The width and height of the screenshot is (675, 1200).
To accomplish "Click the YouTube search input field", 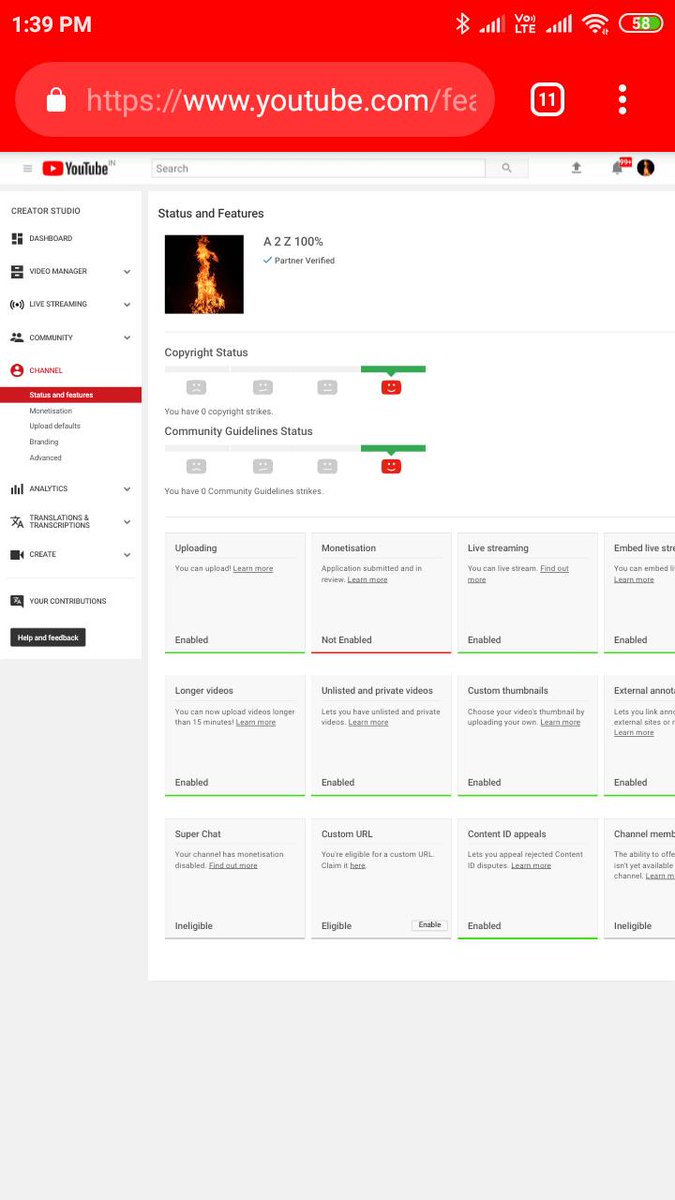I will pos(318,168).
